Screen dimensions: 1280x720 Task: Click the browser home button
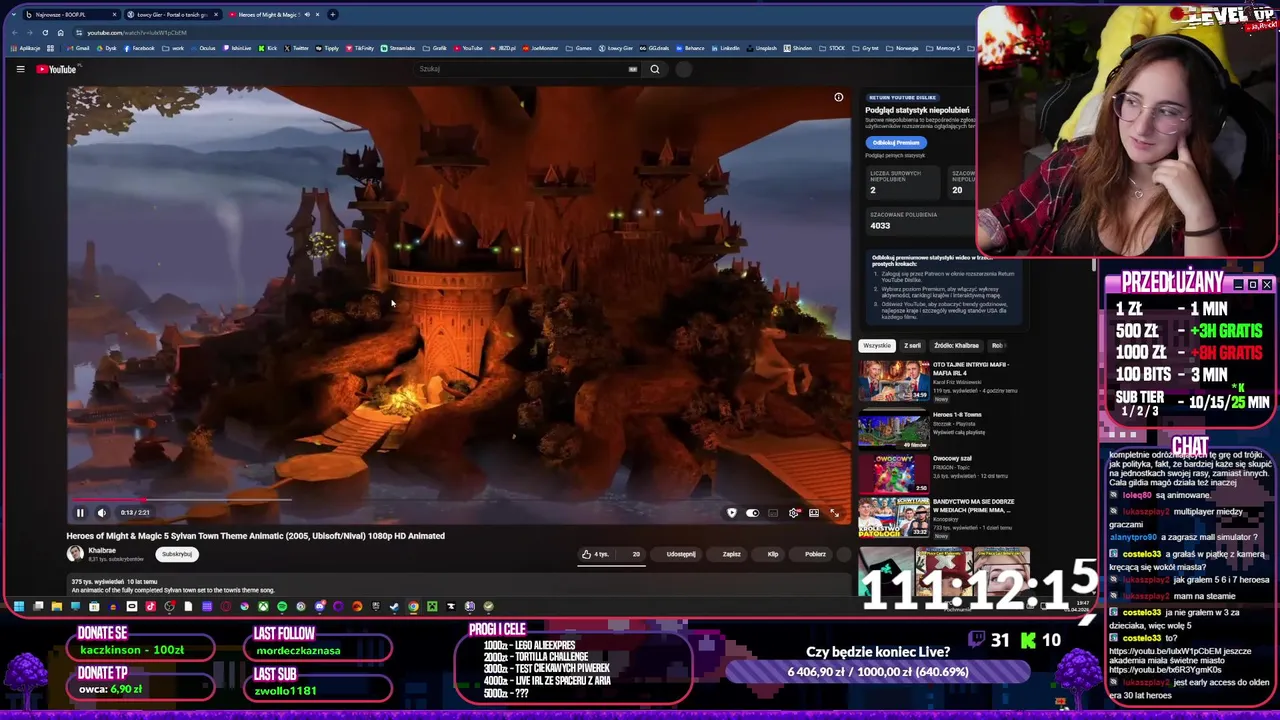click(60, 32)
